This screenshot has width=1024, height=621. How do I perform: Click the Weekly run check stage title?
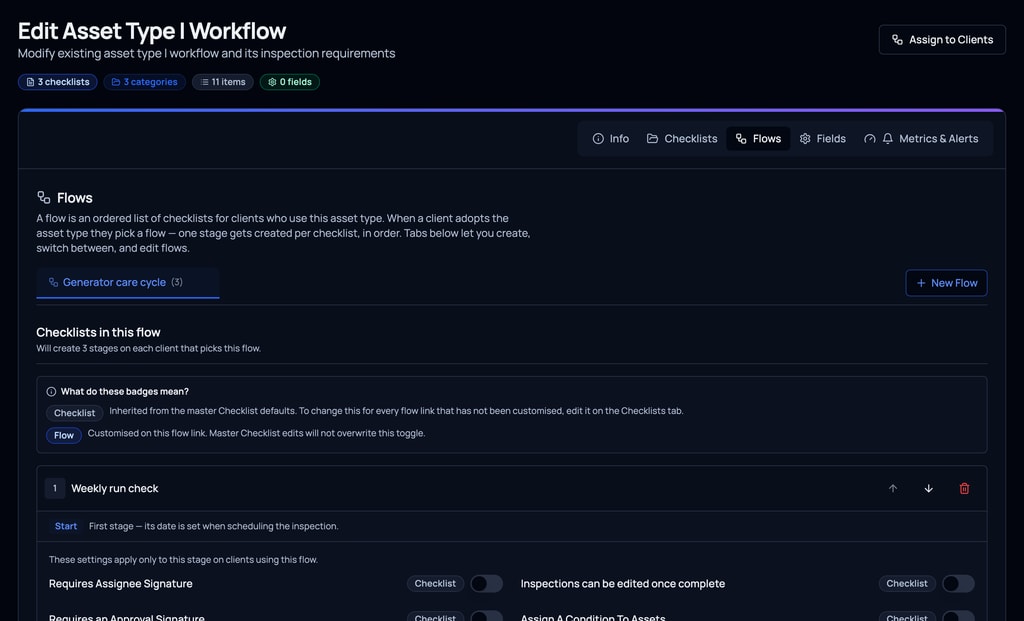click(114, 488)
